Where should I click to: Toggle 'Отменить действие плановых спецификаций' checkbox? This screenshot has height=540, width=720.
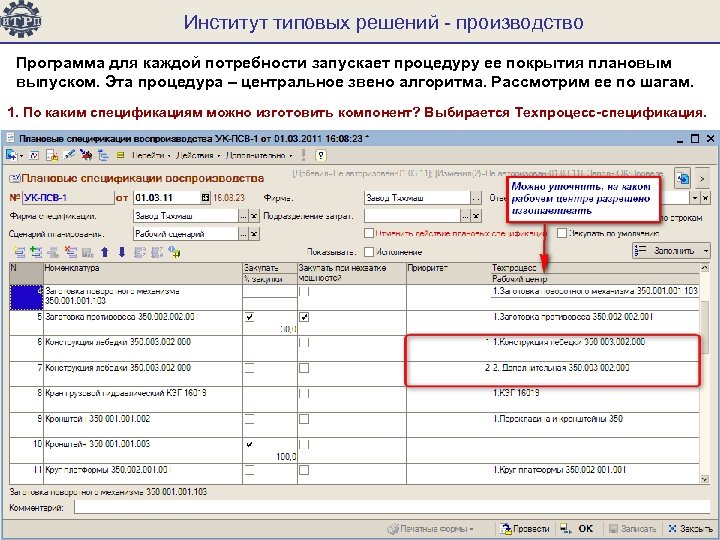369,233
